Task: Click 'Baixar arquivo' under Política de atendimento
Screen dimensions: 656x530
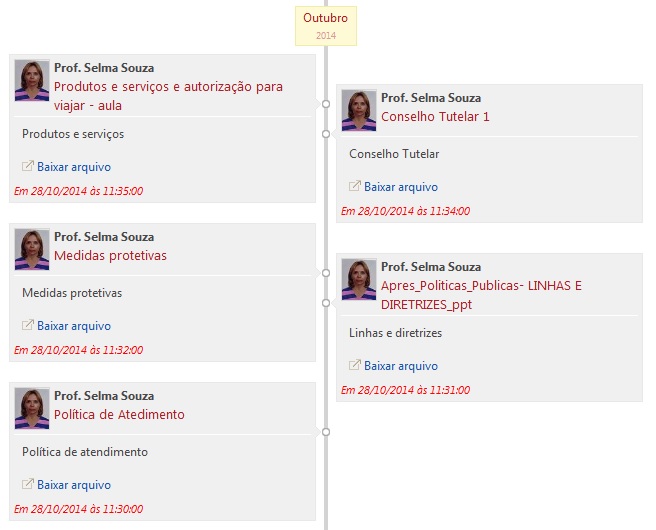Action: point(74,485)
